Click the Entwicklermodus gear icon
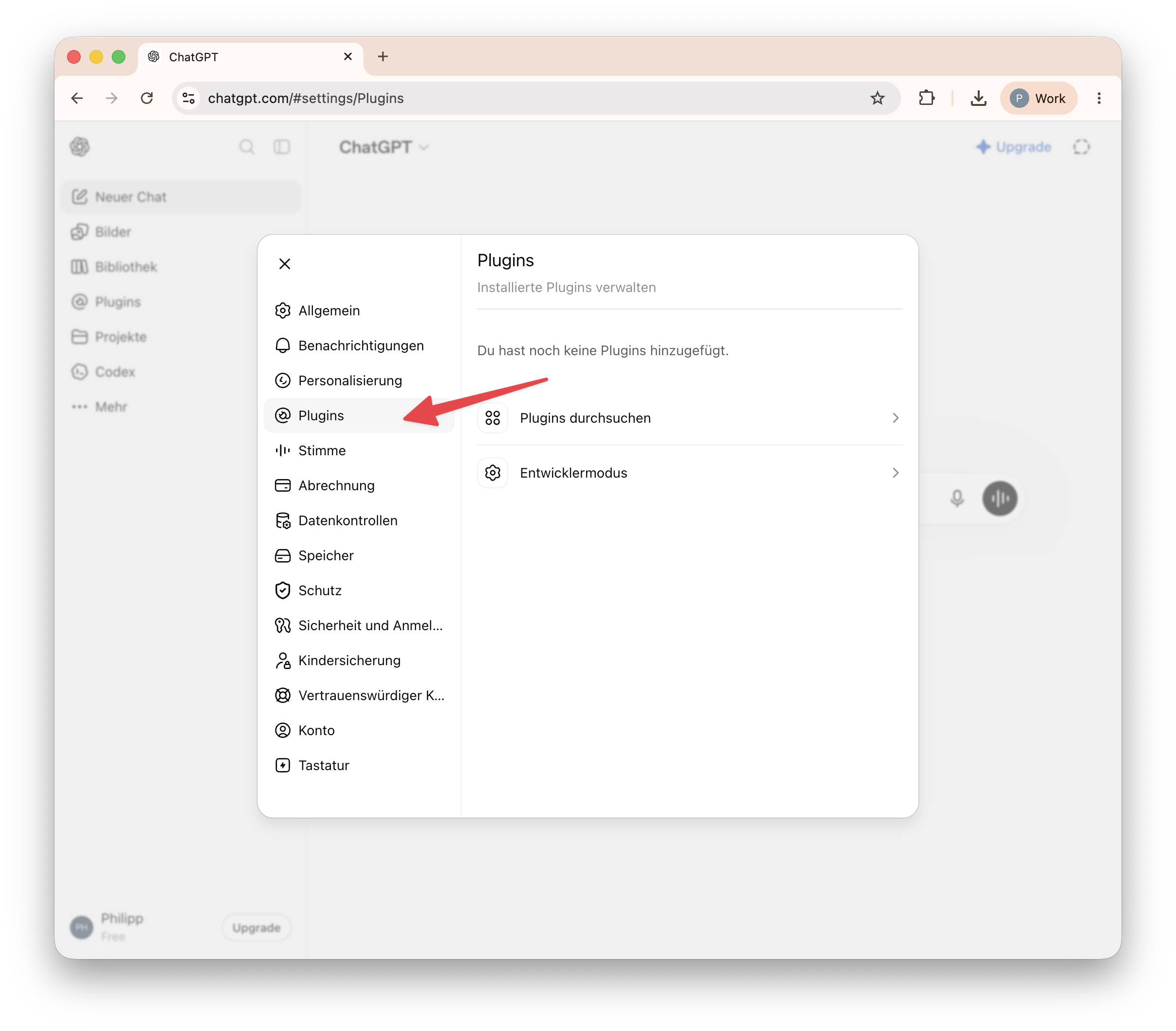The height and width of the screenshot is (1031, 1176). coord(492,473)
